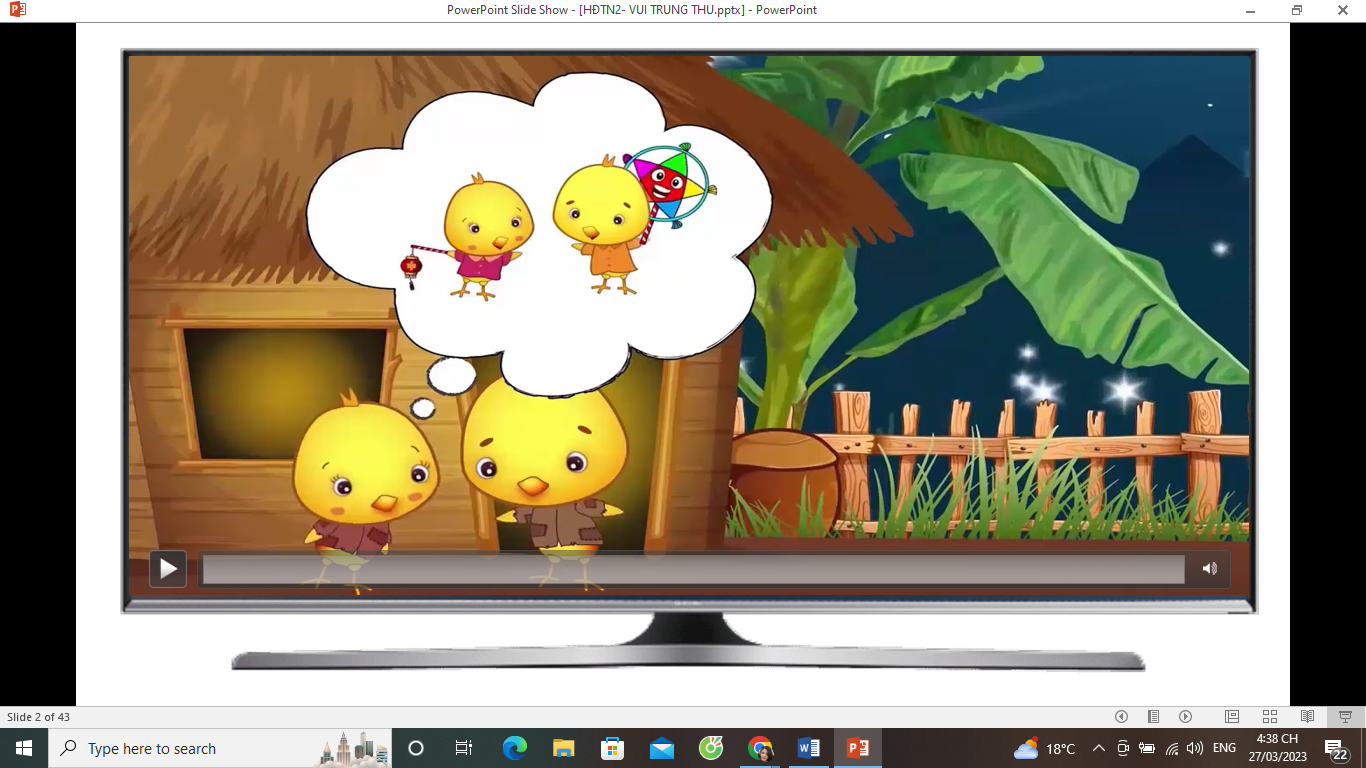Open Word from the taskbar
The height and width of the screenshot is (768, 1366).
pyautogui.click(x=809, y=748)
